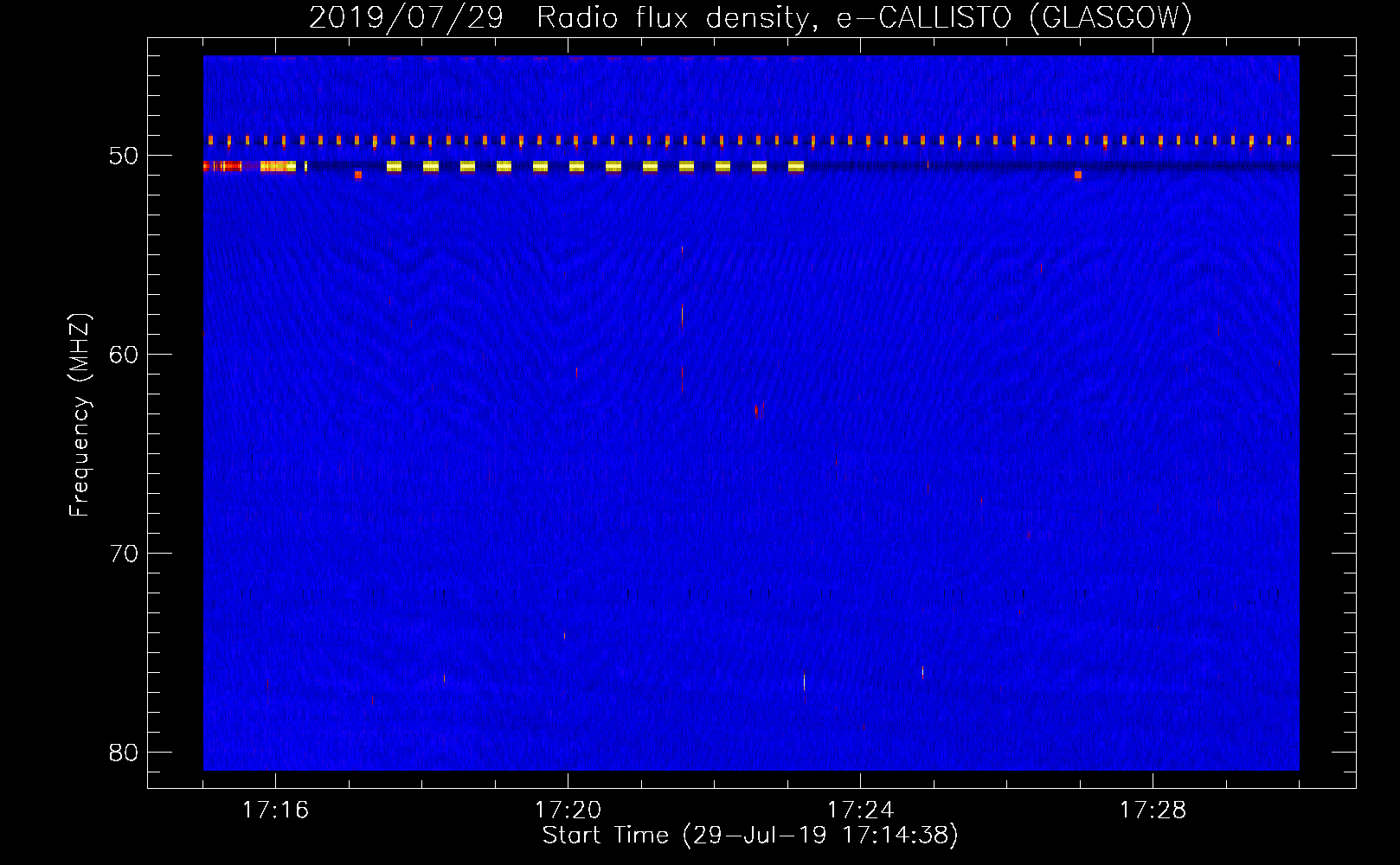1400x865 pixels.
Task: Click the 17:24 time tick label
Action: pyautogui.click(x=860, y=811)
